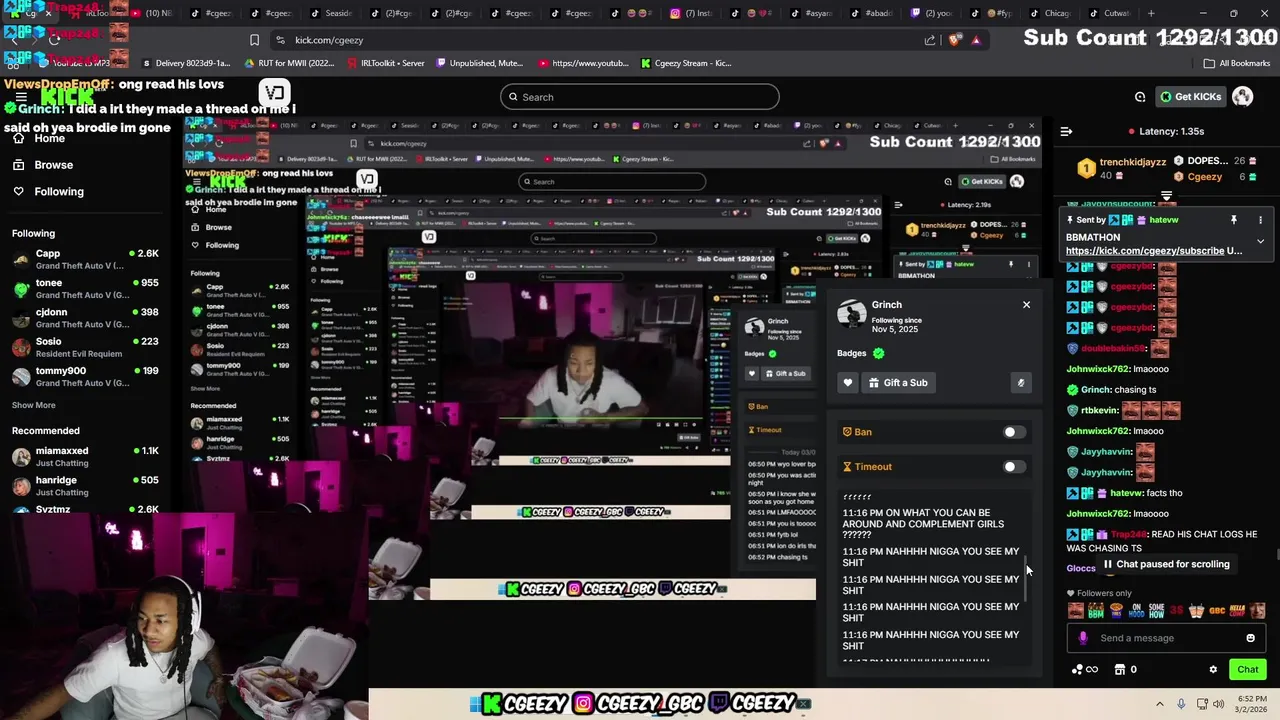1280x720 pixels.
Task: Insert the BBM emote
Action: tap(1096, 610)
